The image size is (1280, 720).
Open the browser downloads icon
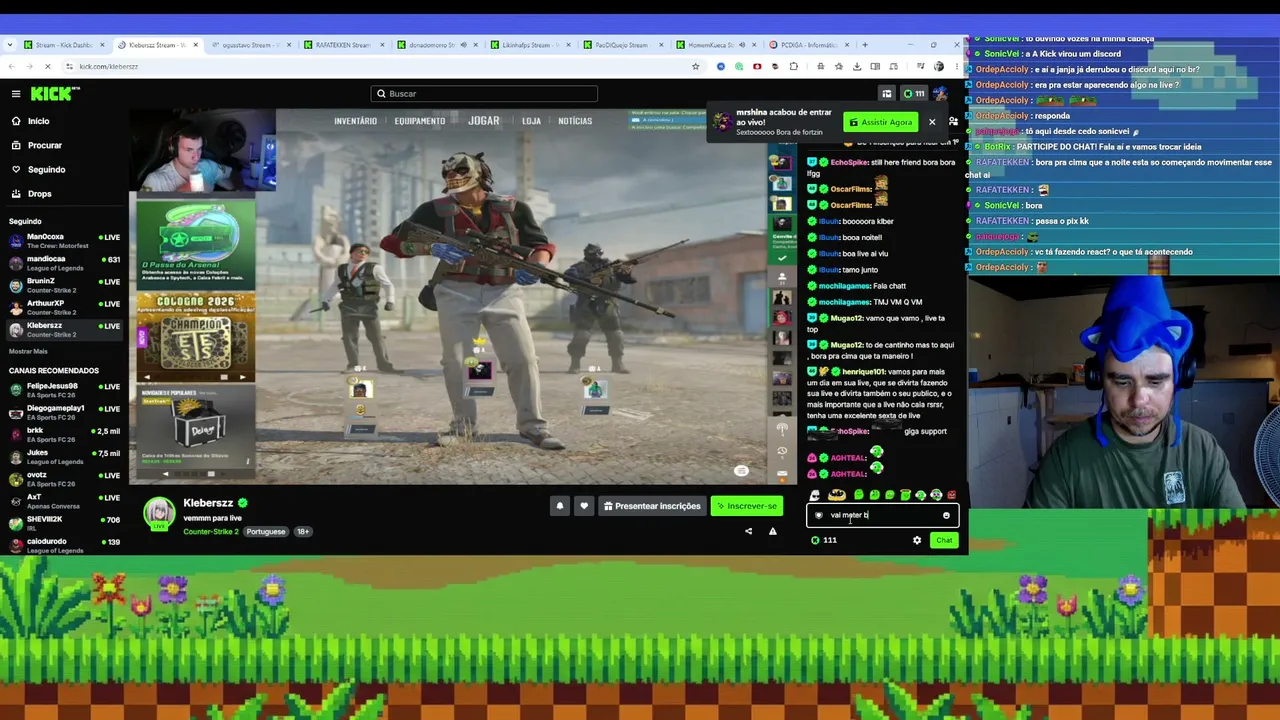tap(857, 67)
